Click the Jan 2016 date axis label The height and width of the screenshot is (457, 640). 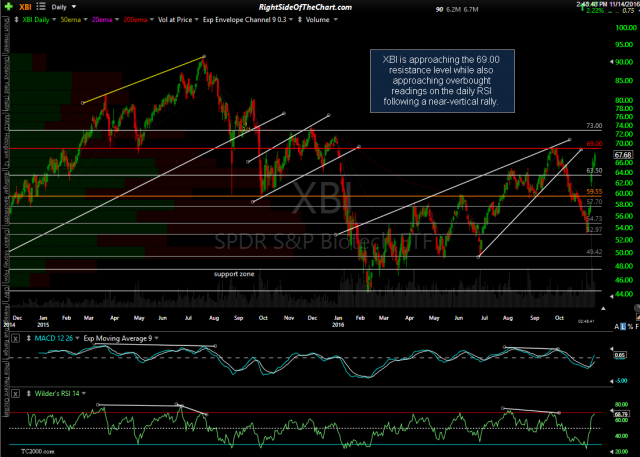click(338, 321)
